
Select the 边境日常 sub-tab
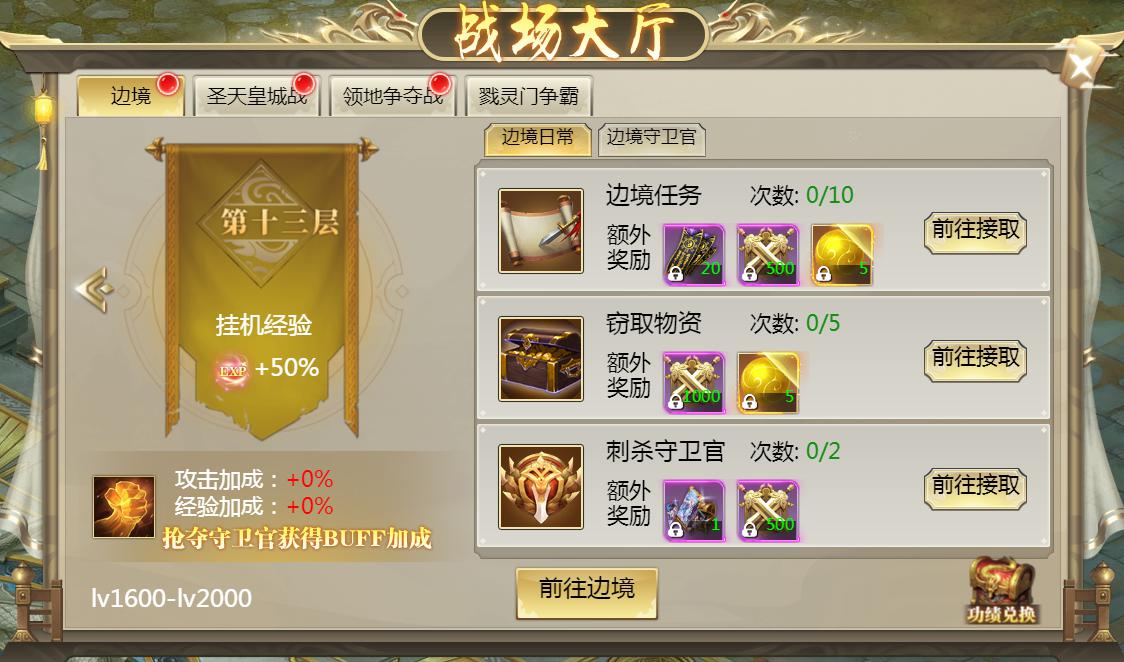pyautogui.click(x=538, y=139)
